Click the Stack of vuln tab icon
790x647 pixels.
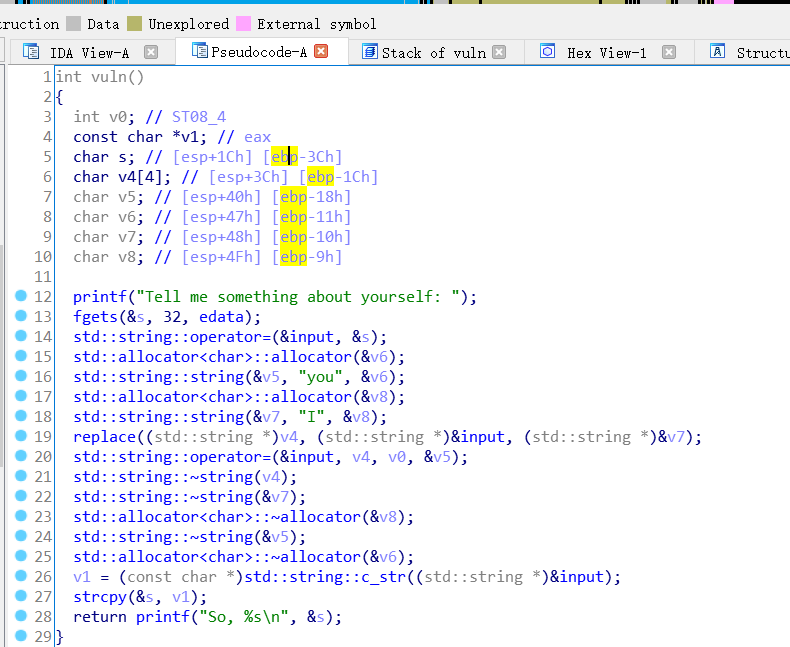tap(370, 52)
